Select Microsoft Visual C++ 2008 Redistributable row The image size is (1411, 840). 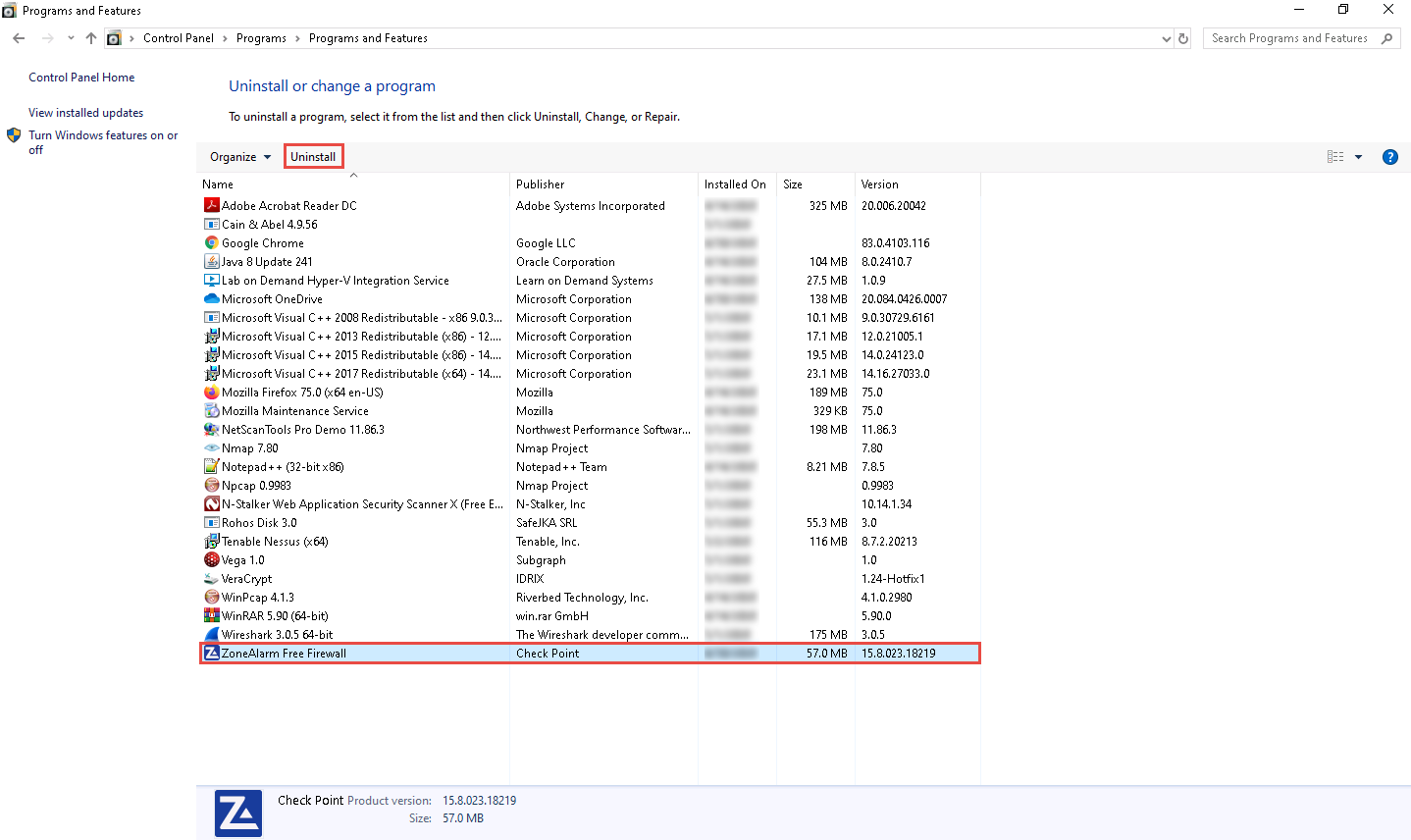[x=589, y=317]
